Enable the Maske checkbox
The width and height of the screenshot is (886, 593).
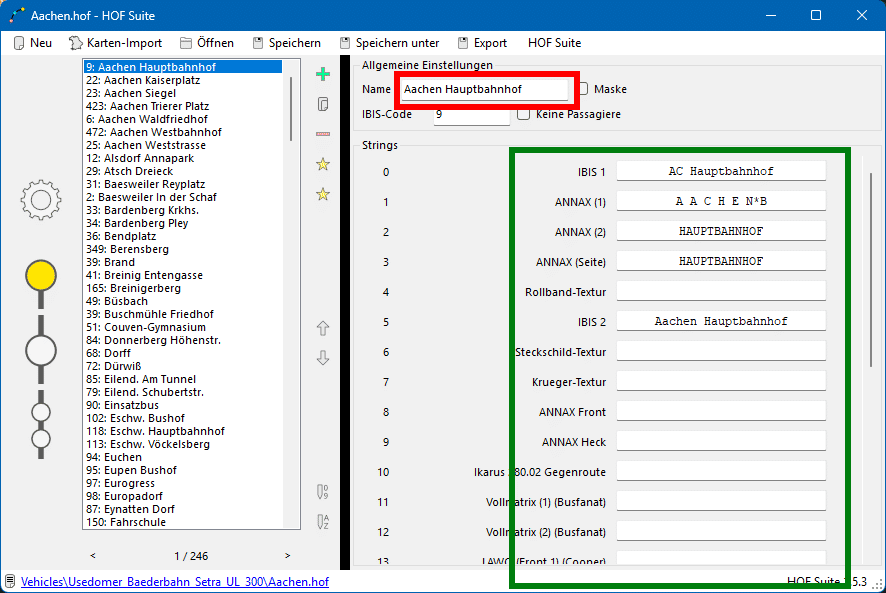click(x=583, y=89)
